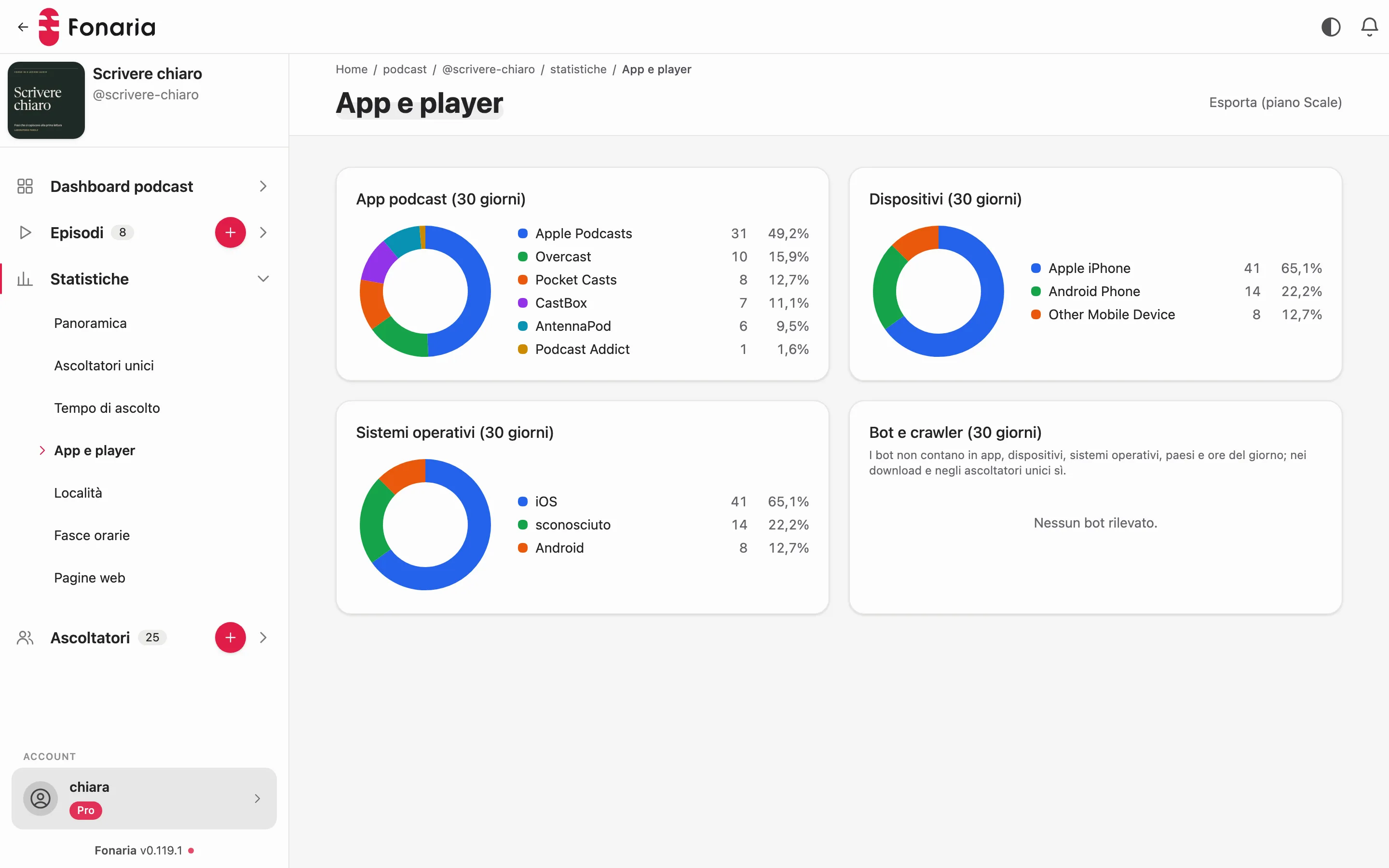
Task: Click the Statistiche bar chart icon
Action: 25,279
